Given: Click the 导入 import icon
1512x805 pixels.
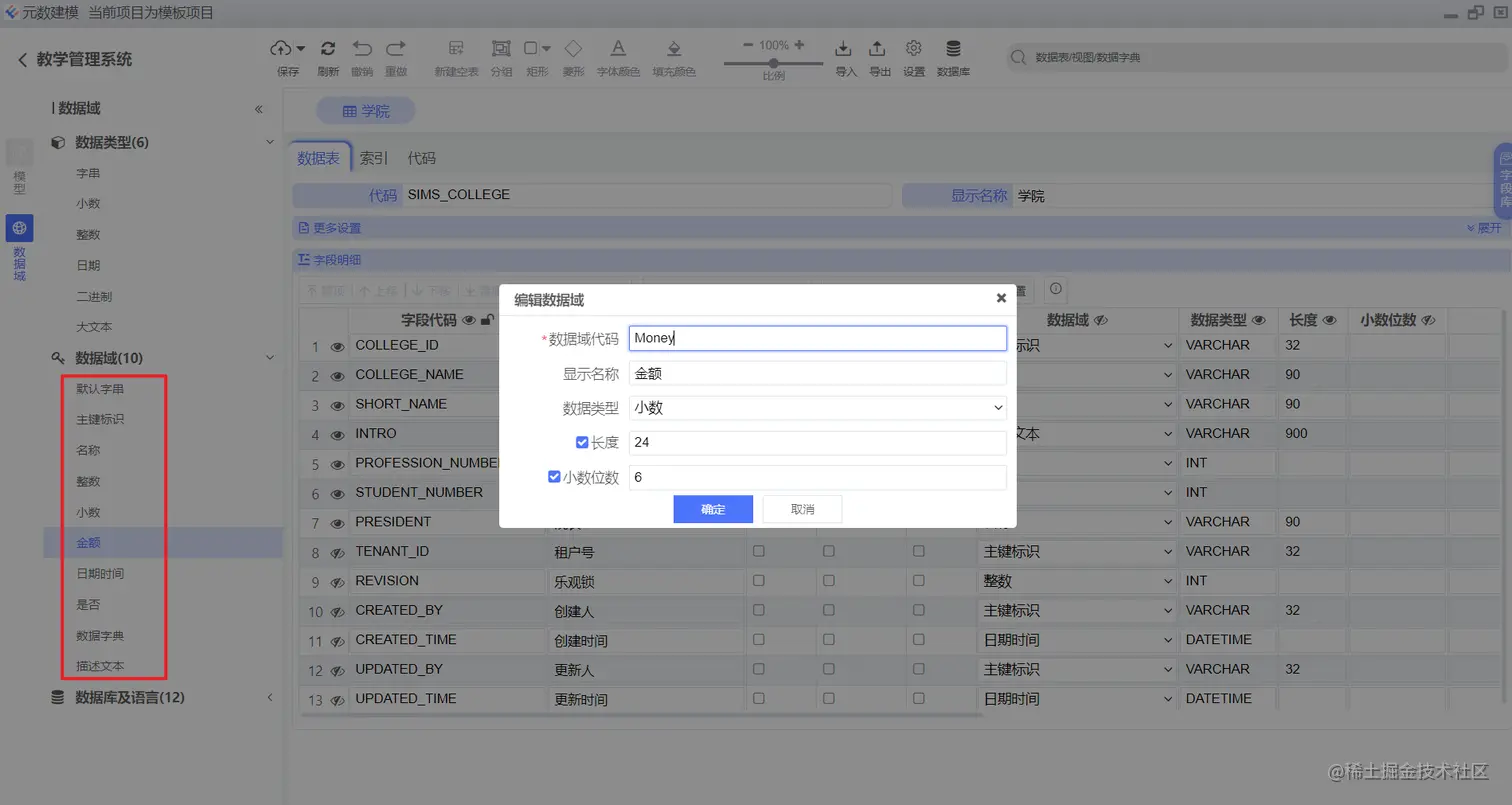Looking at the screenshot, I should pos(844,49).
